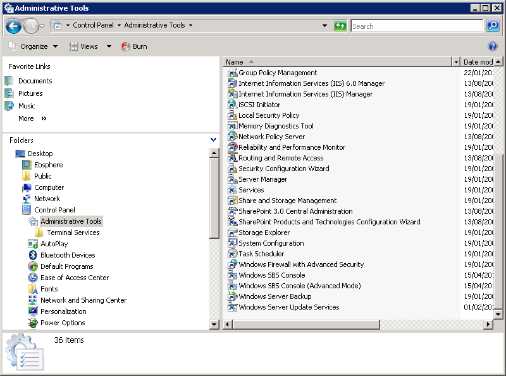Open the Name column filter dropdown
Image resolution: width=506 pixels, height=376 pixels.
456,62
